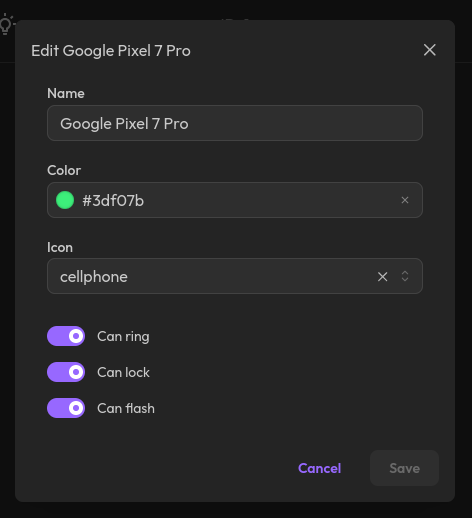Click the Can ring label text
Screen dimensions: 472x518
tap(123, 336)
